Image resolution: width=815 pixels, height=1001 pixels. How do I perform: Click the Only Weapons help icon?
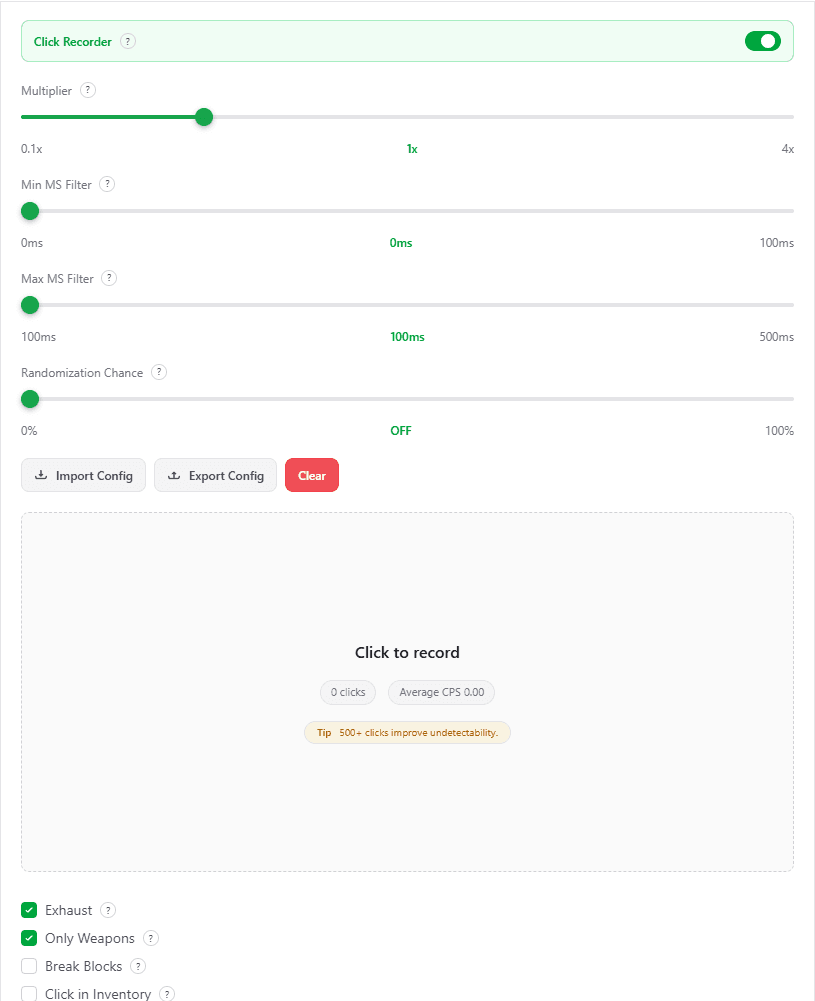[150, 938]
